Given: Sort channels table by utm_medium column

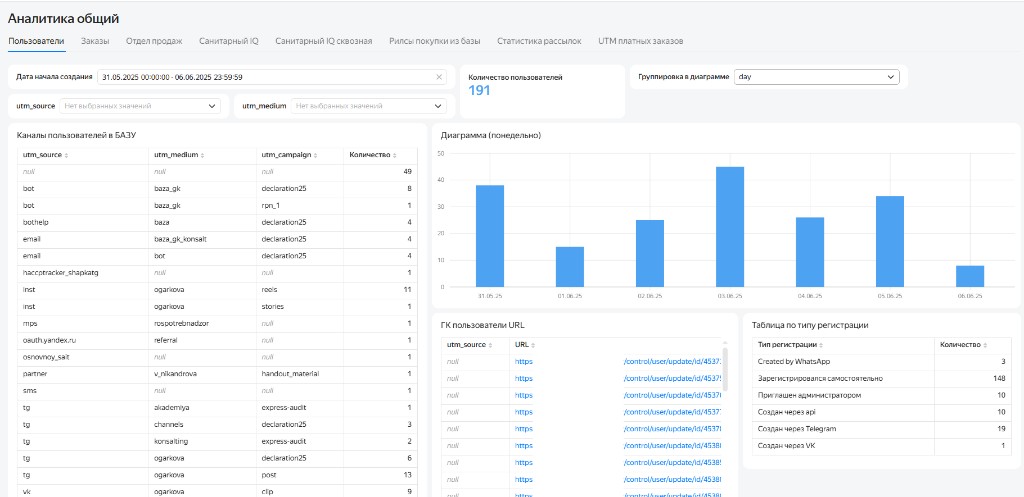Looking at the screenshot, I should [x=202, y=155].
